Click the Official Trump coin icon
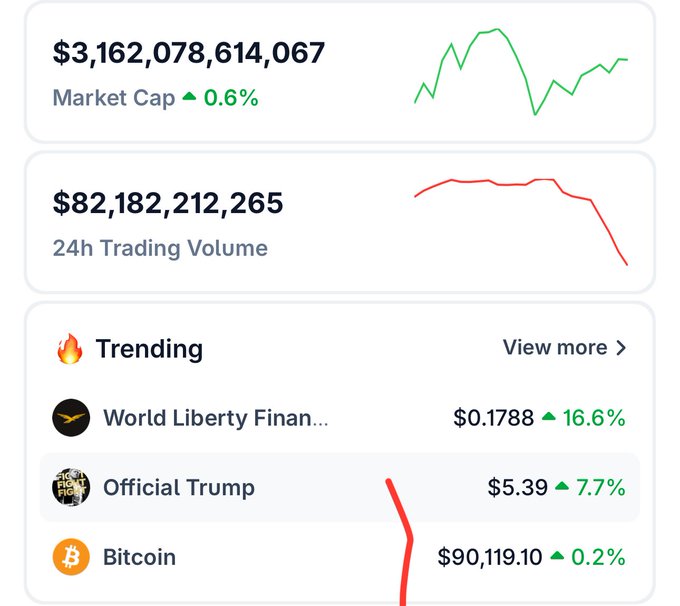This screenshot has height=606, width=680. point(71,488)
